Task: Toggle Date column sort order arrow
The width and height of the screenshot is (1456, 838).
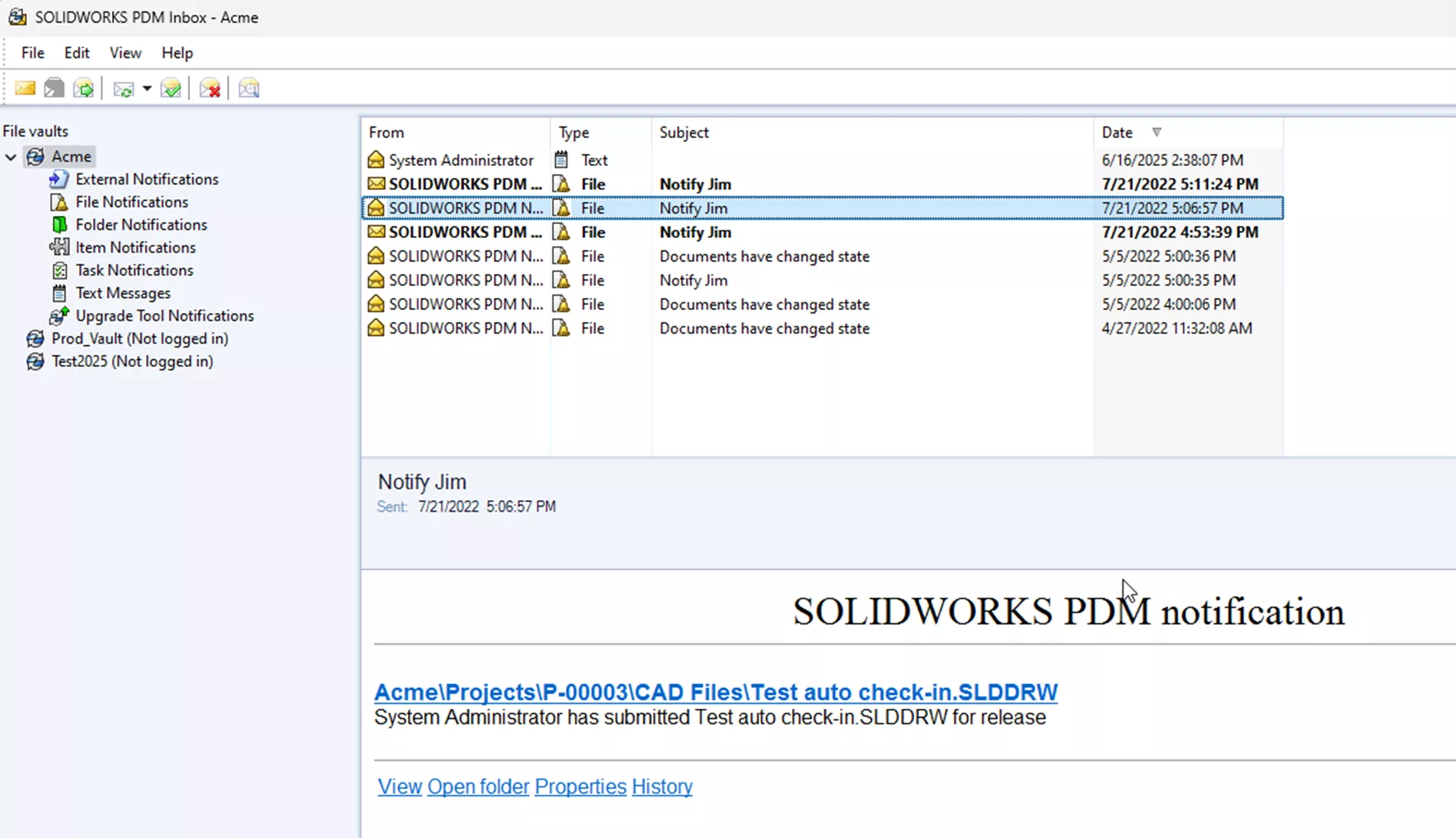Action: 1156,132
